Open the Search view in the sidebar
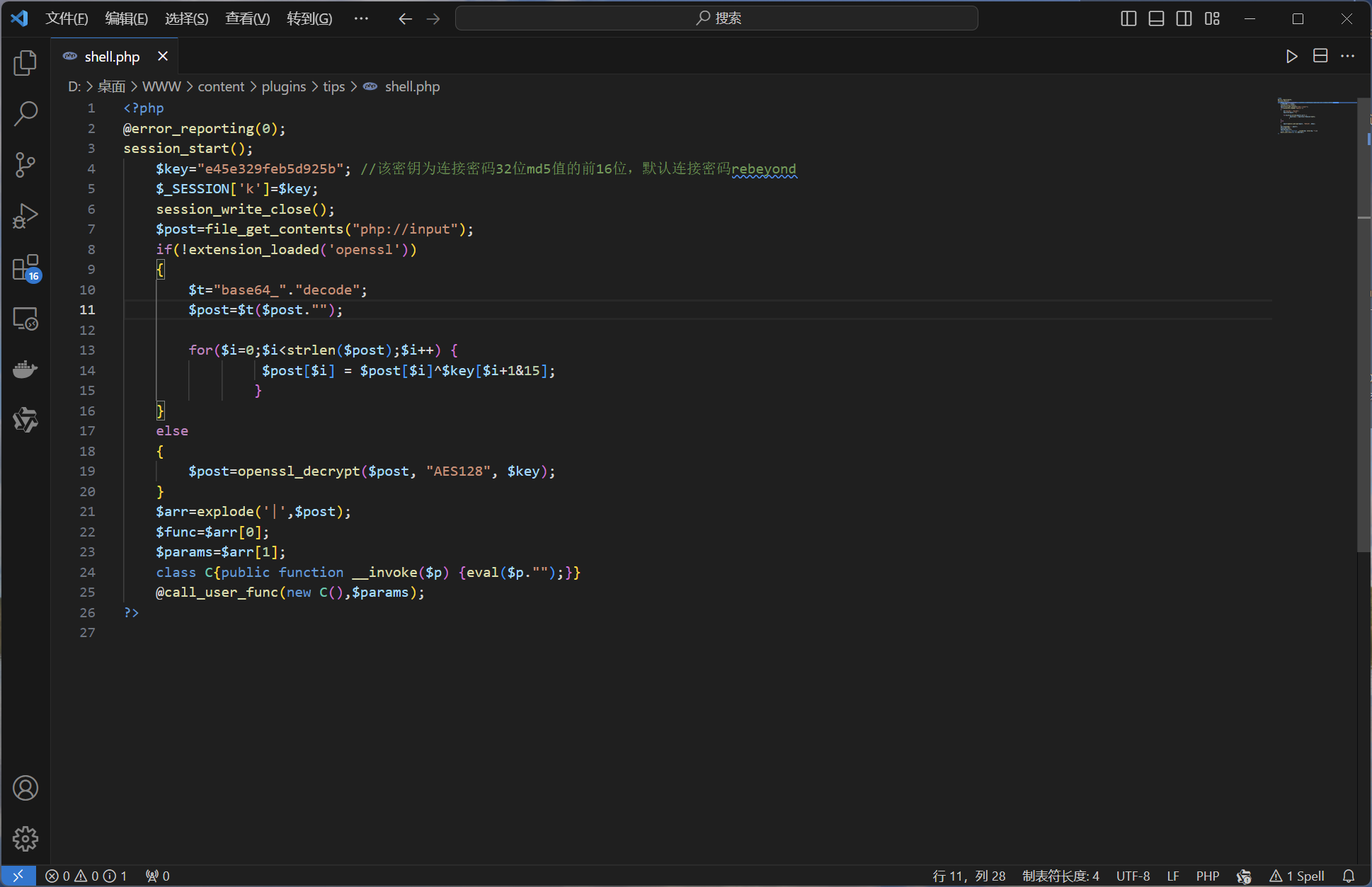This screenshot has width=1372, height=887. [25, 113]
